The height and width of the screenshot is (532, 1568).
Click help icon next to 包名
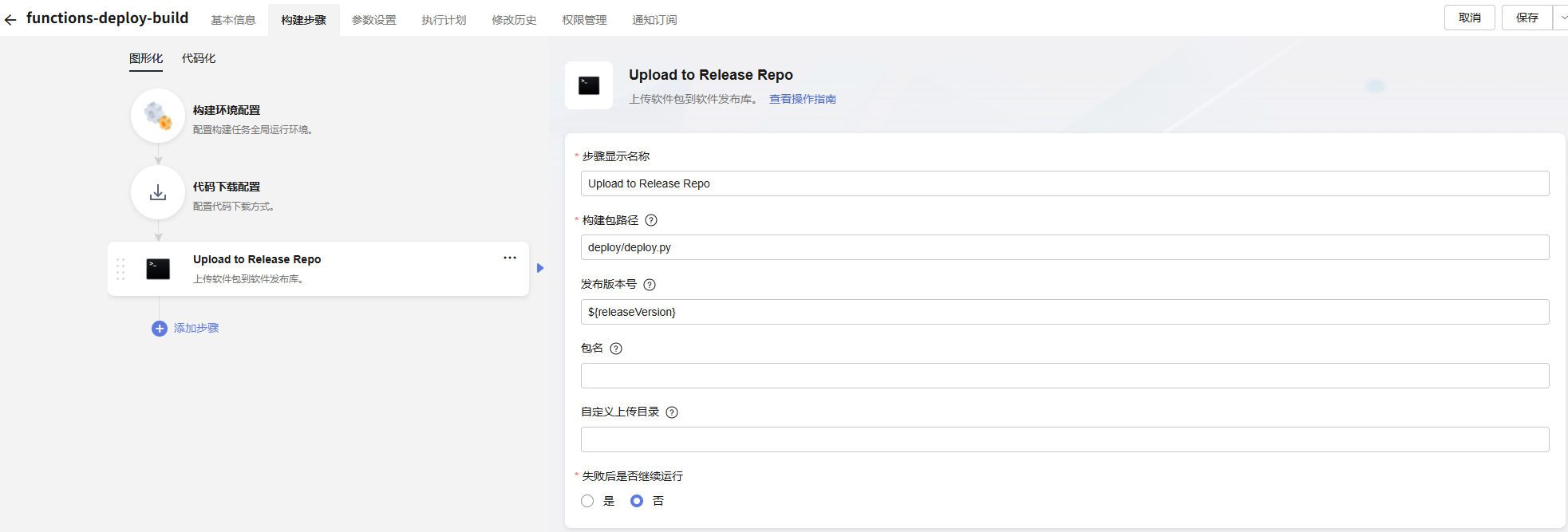pos(616,349)
